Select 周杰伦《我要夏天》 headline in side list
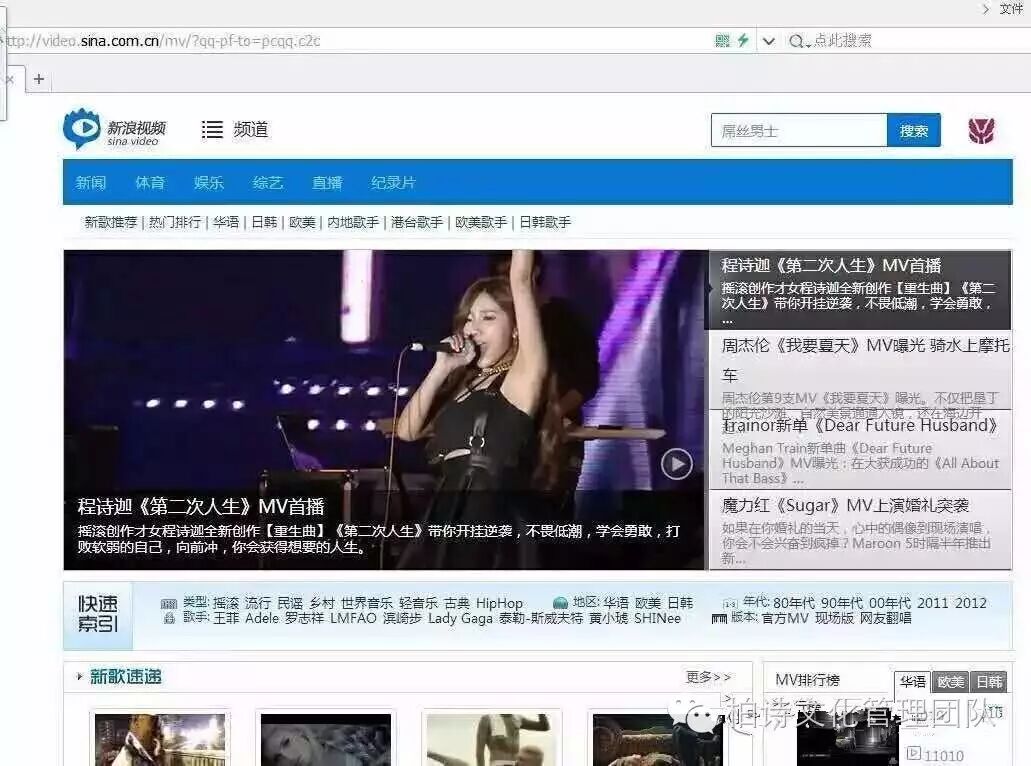The height and width of the screenshot is (766, 1031). pyautogui.click(x=865, y=359)
